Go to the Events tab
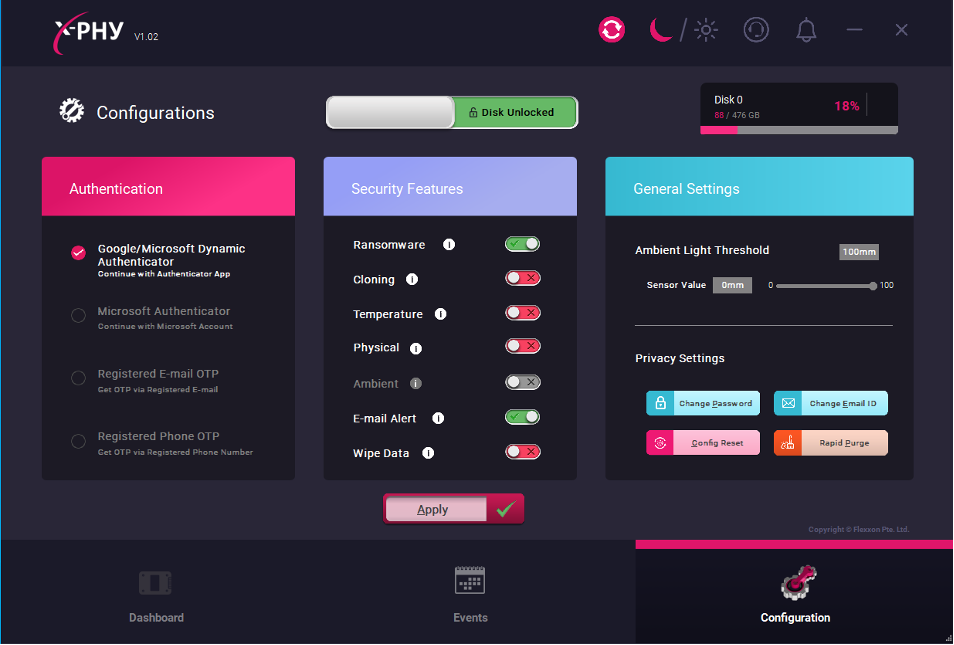This screenshot has width=954, height=645. pyautogui.click(x=470, y=595)
